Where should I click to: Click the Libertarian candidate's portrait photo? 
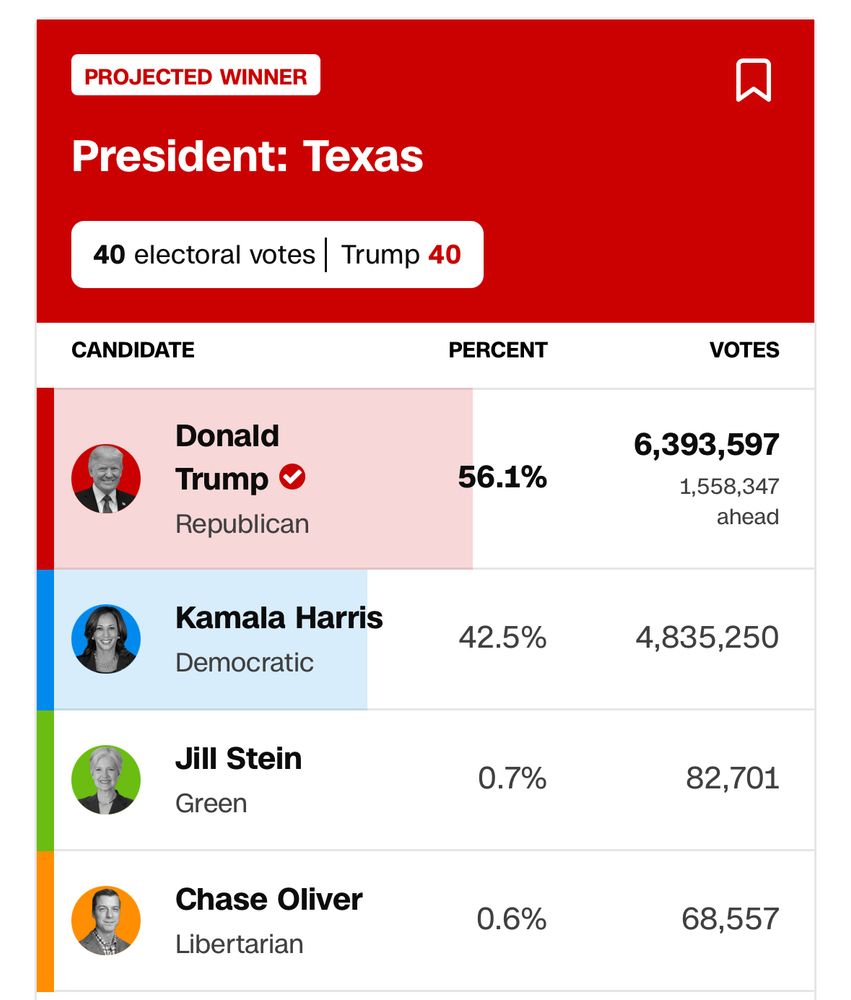(x=106, y=920)
